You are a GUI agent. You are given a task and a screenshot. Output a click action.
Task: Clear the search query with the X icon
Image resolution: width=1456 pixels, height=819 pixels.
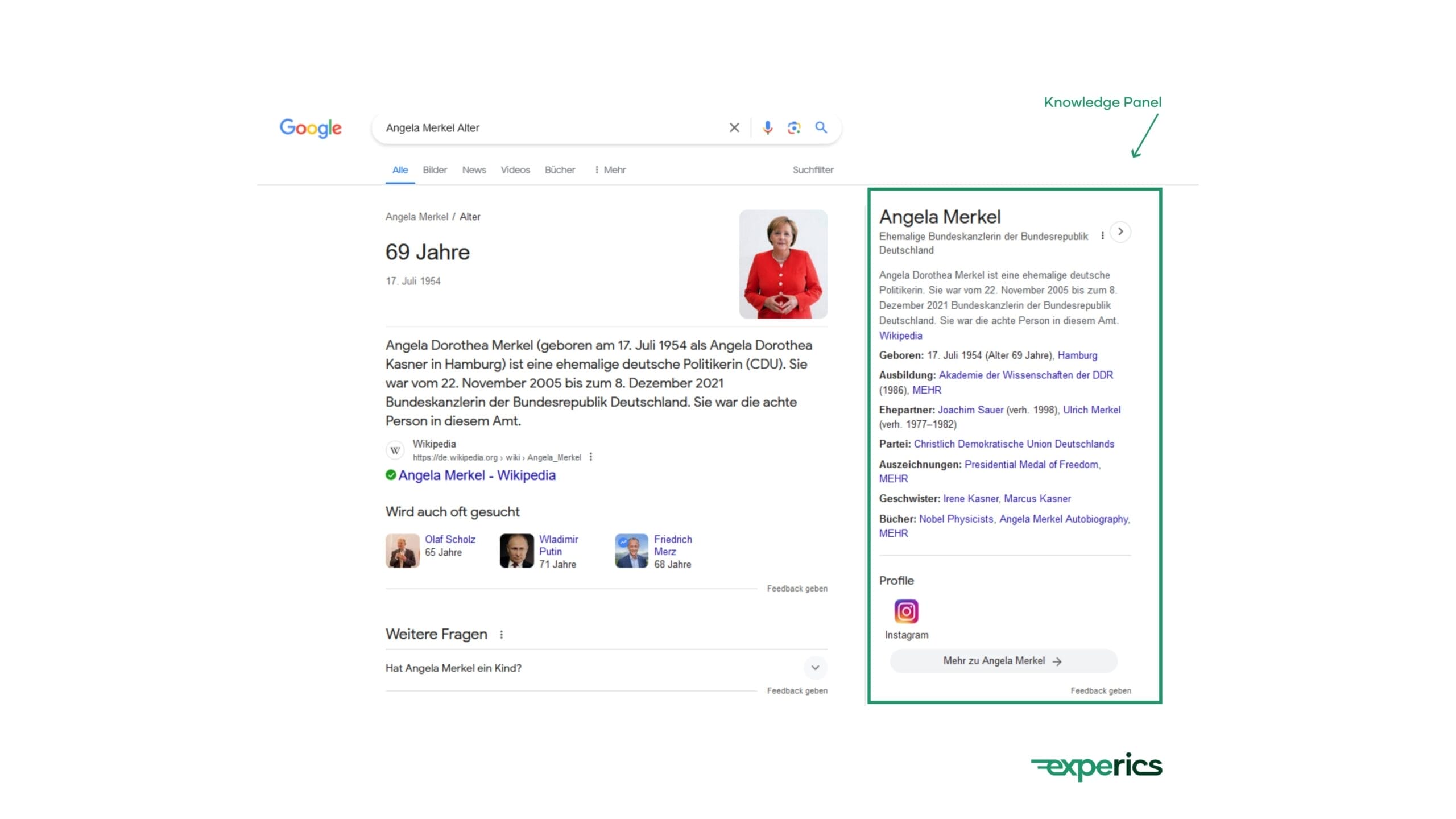[734, 127]
